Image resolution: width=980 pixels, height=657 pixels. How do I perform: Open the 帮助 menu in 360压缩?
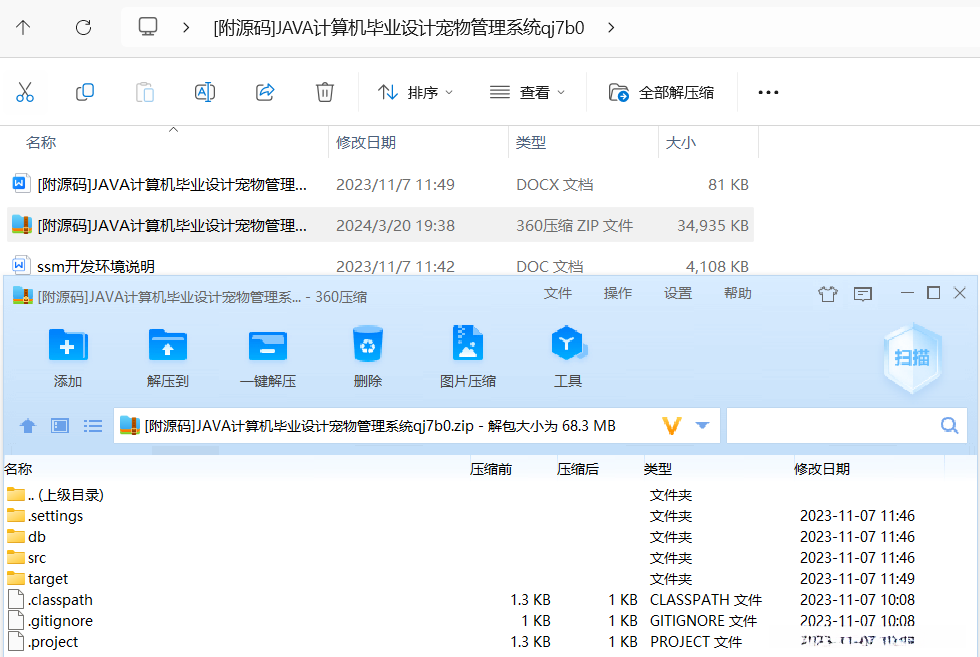tap(738, 293)
